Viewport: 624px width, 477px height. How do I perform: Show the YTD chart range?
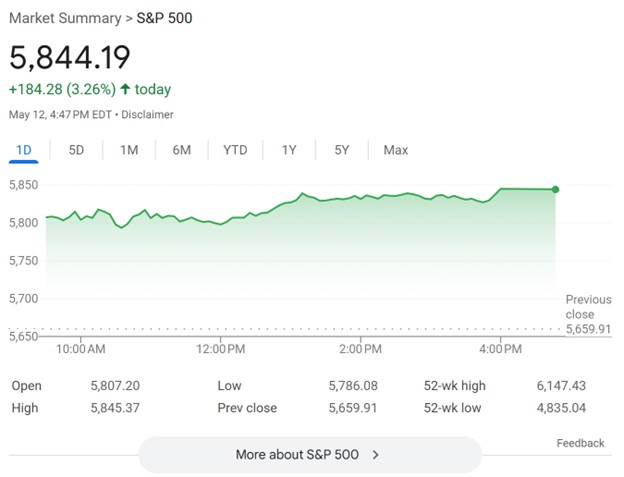click(235, 150)
